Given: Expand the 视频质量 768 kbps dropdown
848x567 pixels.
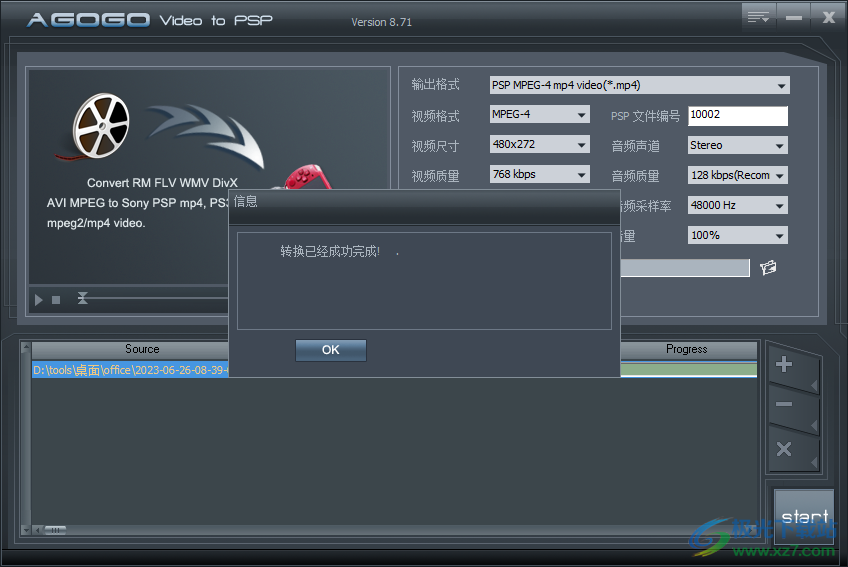Looking at the screenshot, I should coord(539,174).
